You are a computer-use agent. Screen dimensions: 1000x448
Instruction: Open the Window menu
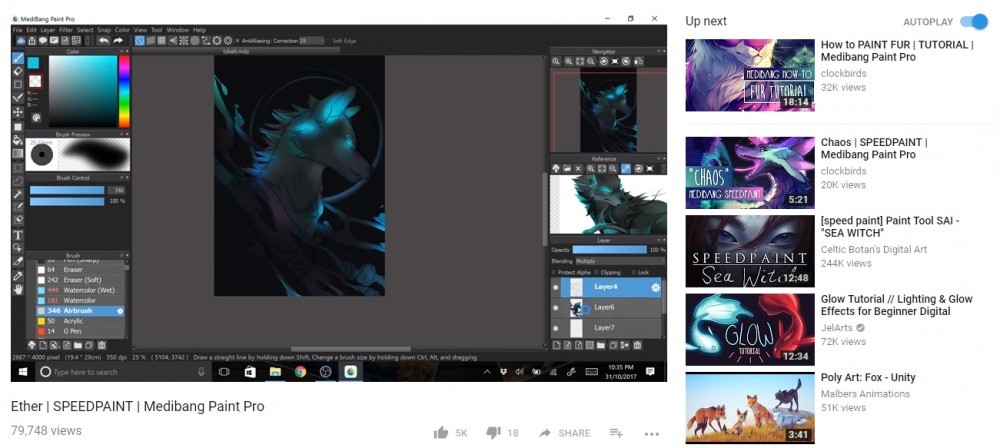178,30
